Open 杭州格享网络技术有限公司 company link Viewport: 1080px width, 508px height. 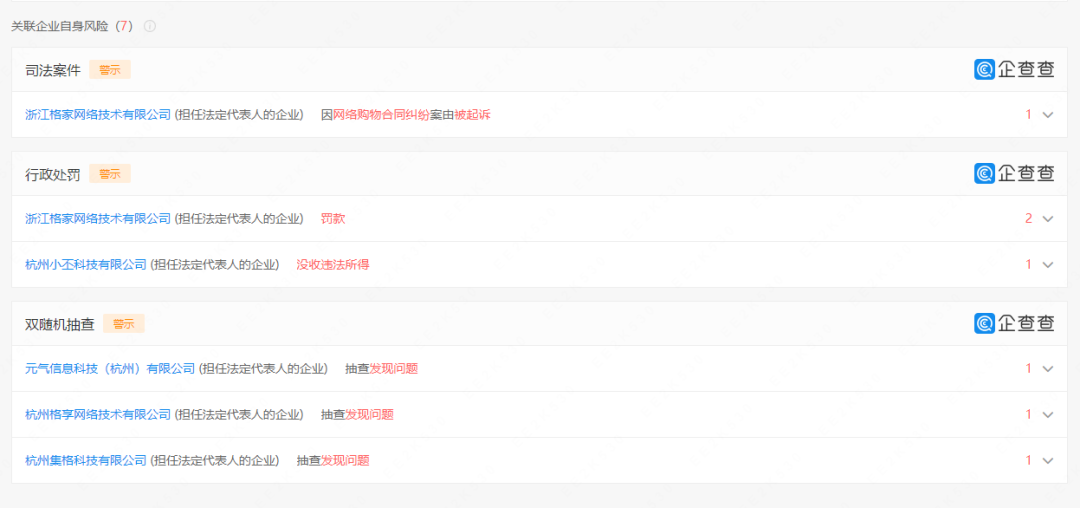pos(98,414)
